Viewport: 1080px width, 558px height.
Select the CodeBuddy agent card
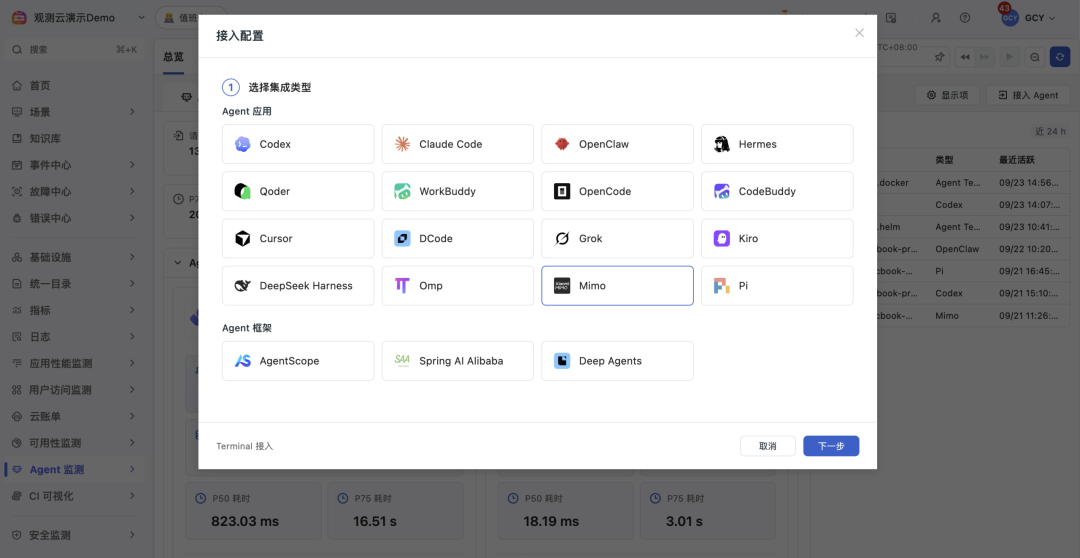(x=777, y=191)
